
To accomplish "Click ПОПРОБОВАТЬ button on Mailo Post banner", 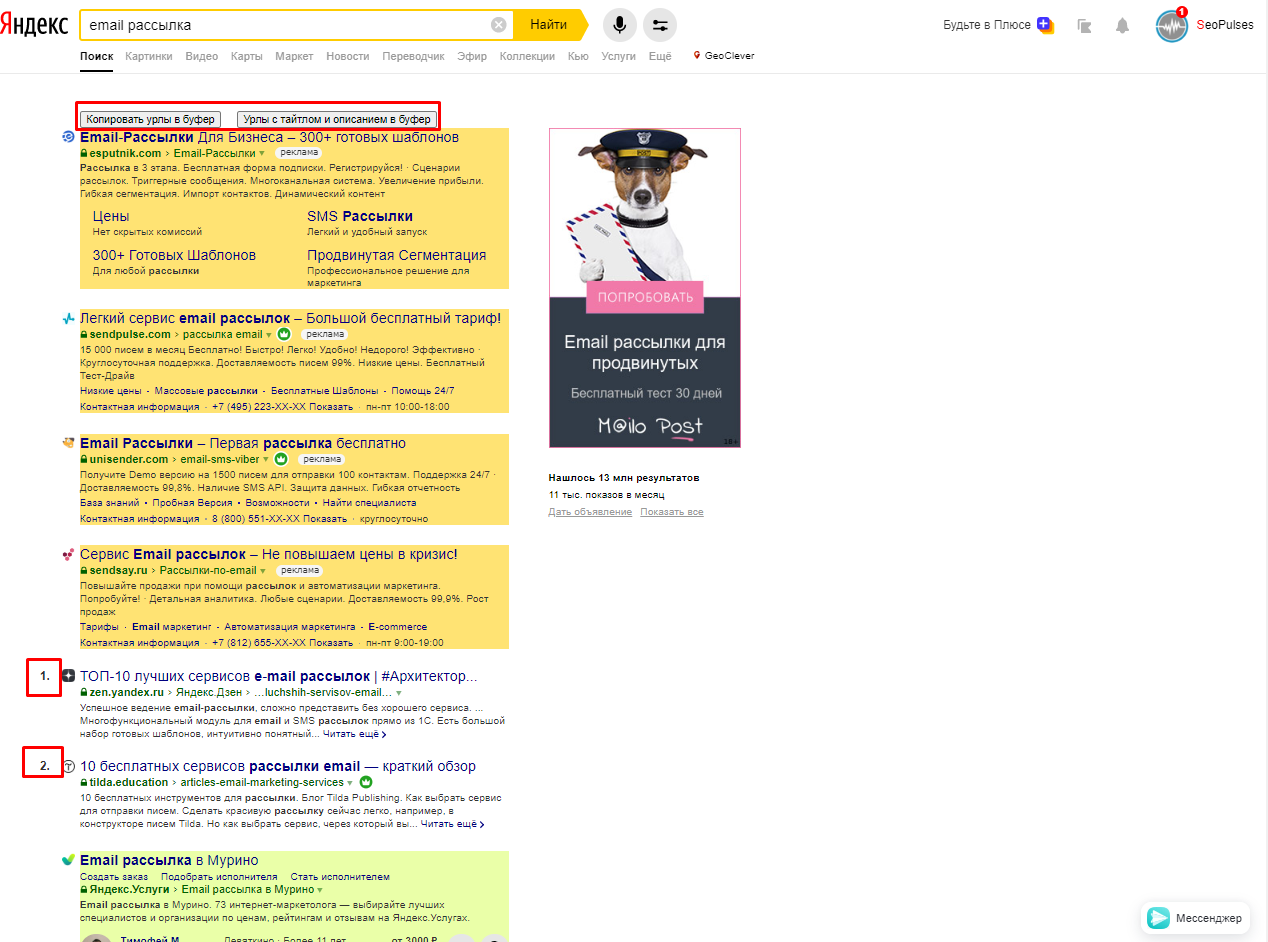I will click(x=645, y=297).
